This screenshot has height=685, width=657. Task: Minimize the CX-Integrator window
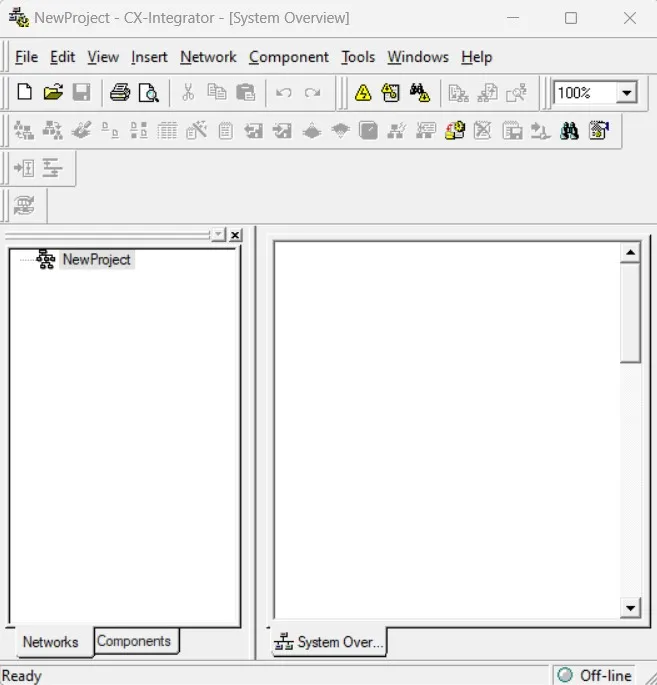pos(513,18)
